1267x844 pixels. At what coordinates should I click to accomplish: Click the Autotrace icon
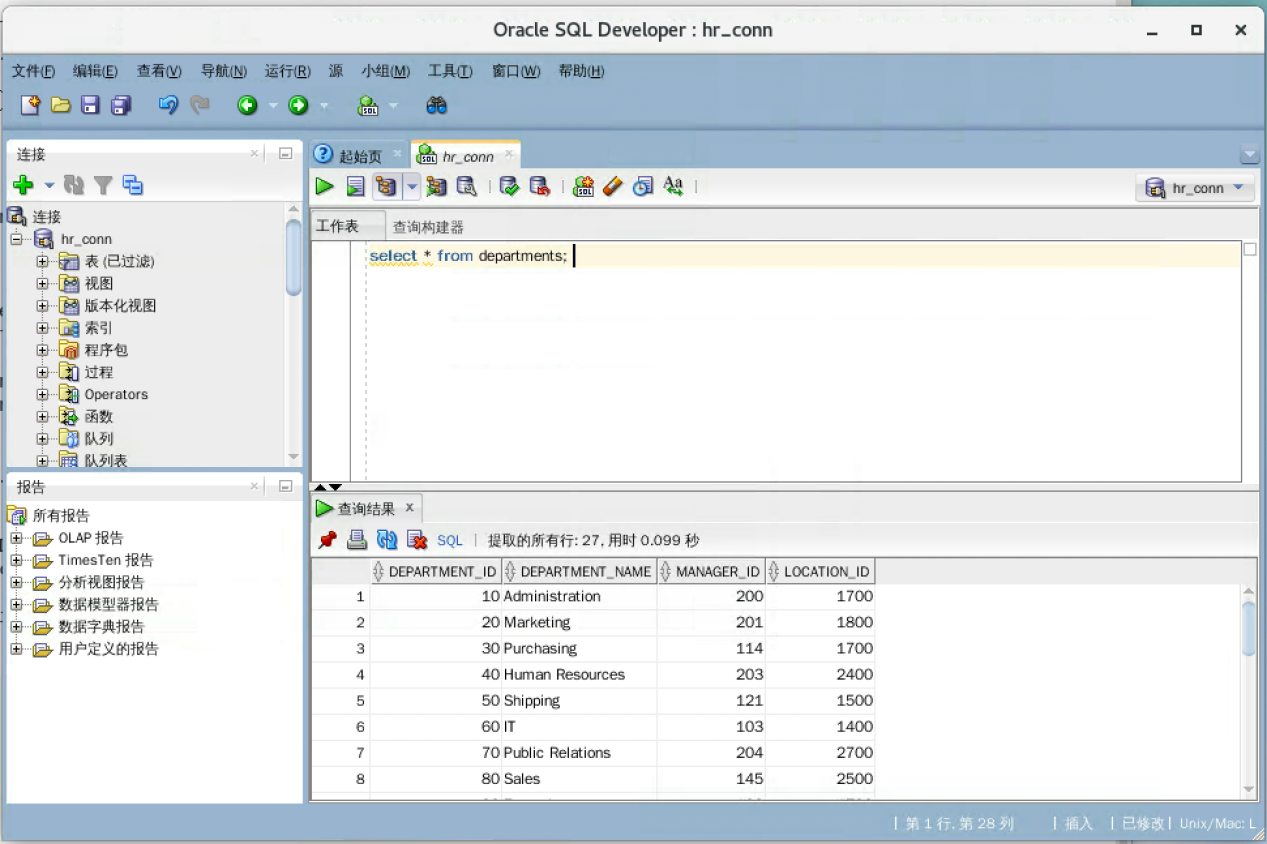tap(436, 186)
